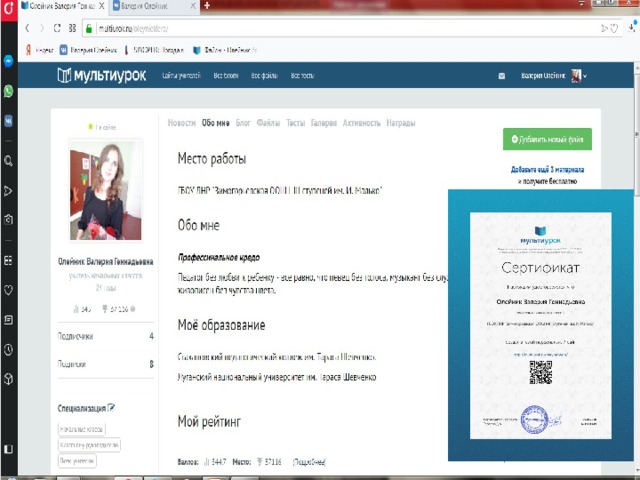
Task: Open personal news icon in sidebar
Action: point(9,320)
